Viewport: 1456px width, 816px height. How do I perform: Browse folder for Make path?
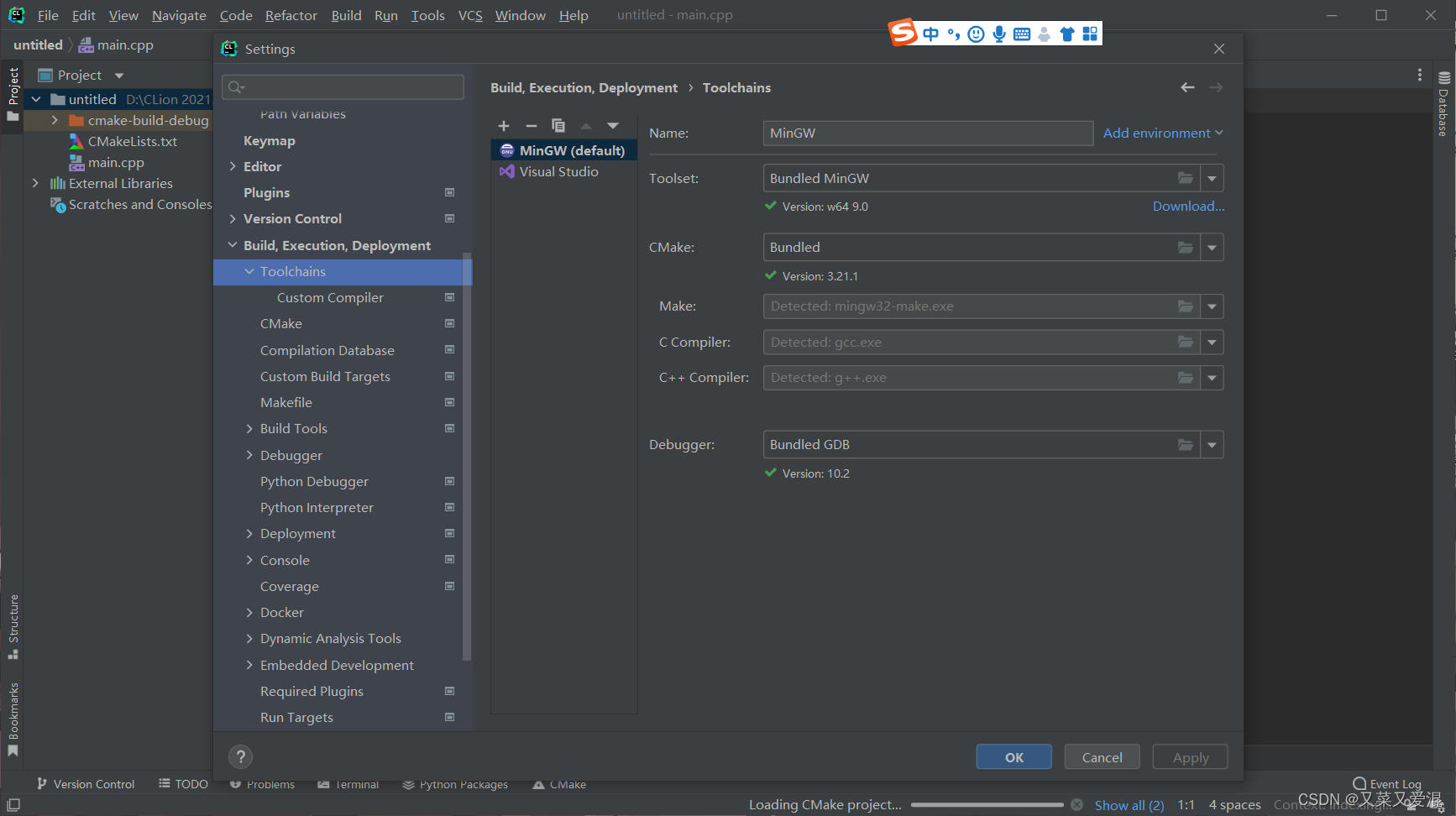pyautogui.click(x=1185, y=306)
